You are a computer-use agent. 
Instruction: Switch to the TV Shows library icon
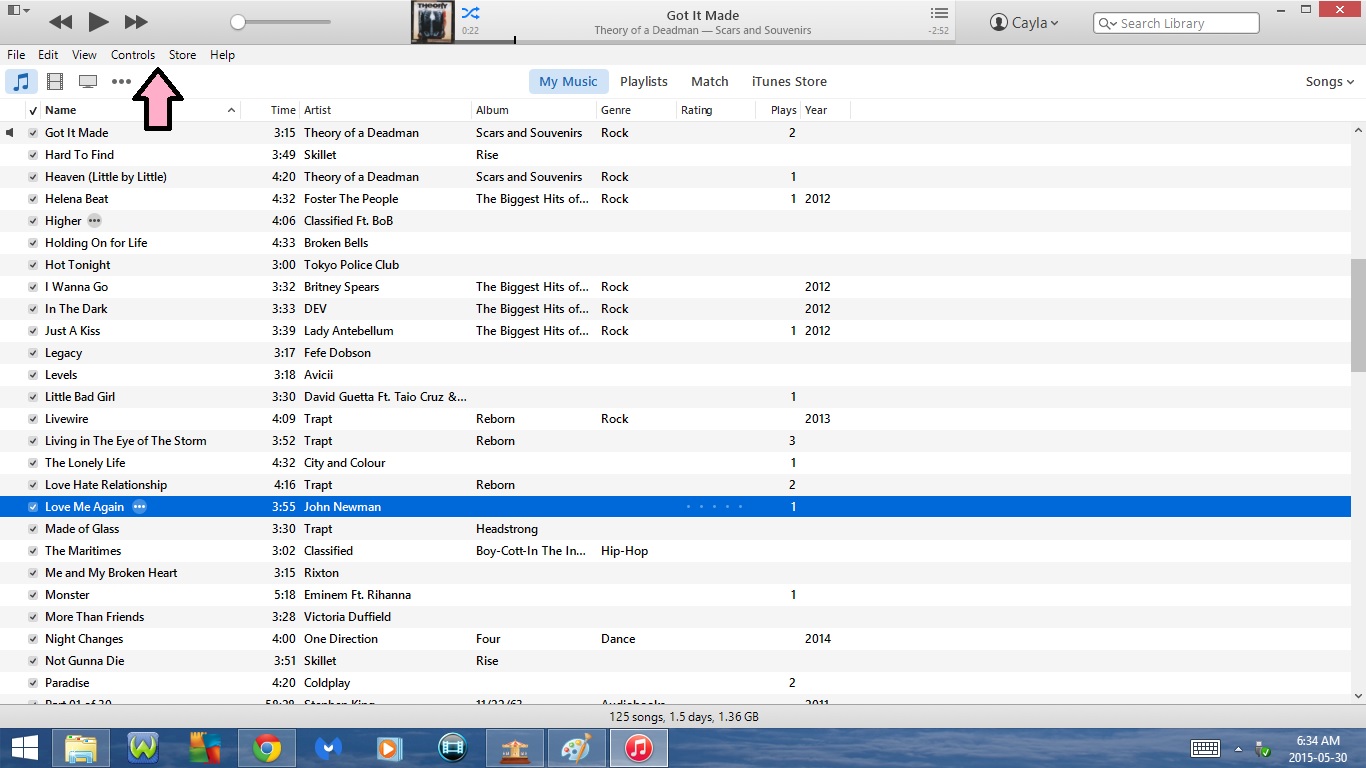coord(88,82)
